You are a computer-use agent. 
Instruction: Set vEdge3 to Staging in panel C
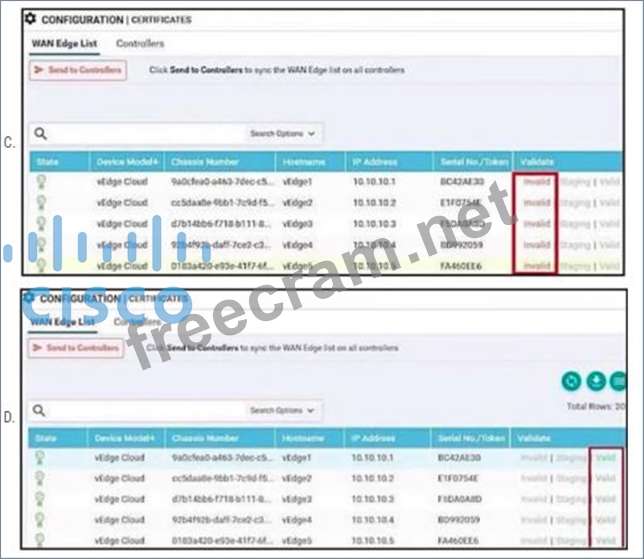click(574, 223)
